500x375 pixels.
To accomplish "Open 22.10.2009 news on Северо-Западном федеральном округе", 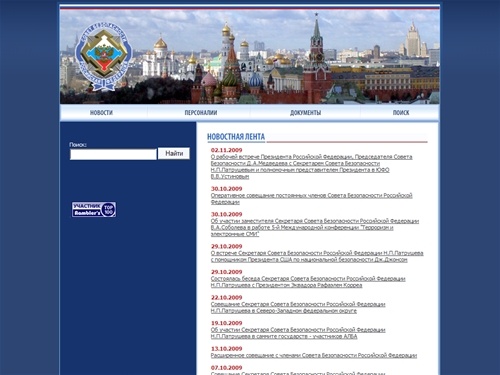I will [298, 307].
